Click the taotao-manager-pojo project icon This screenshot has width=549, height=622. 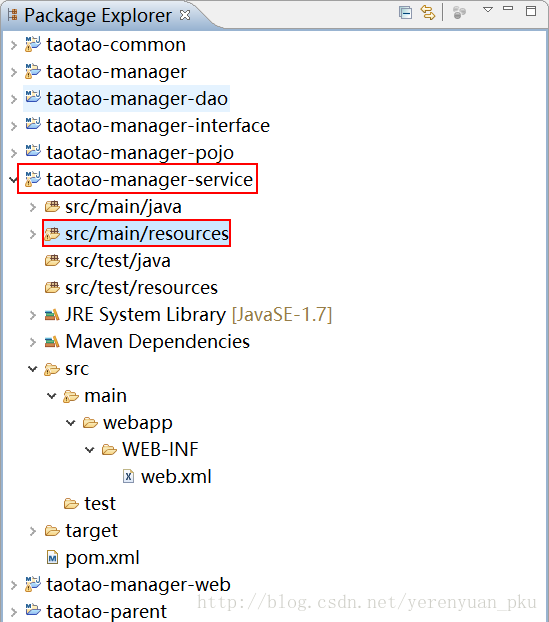coord(33,151)
